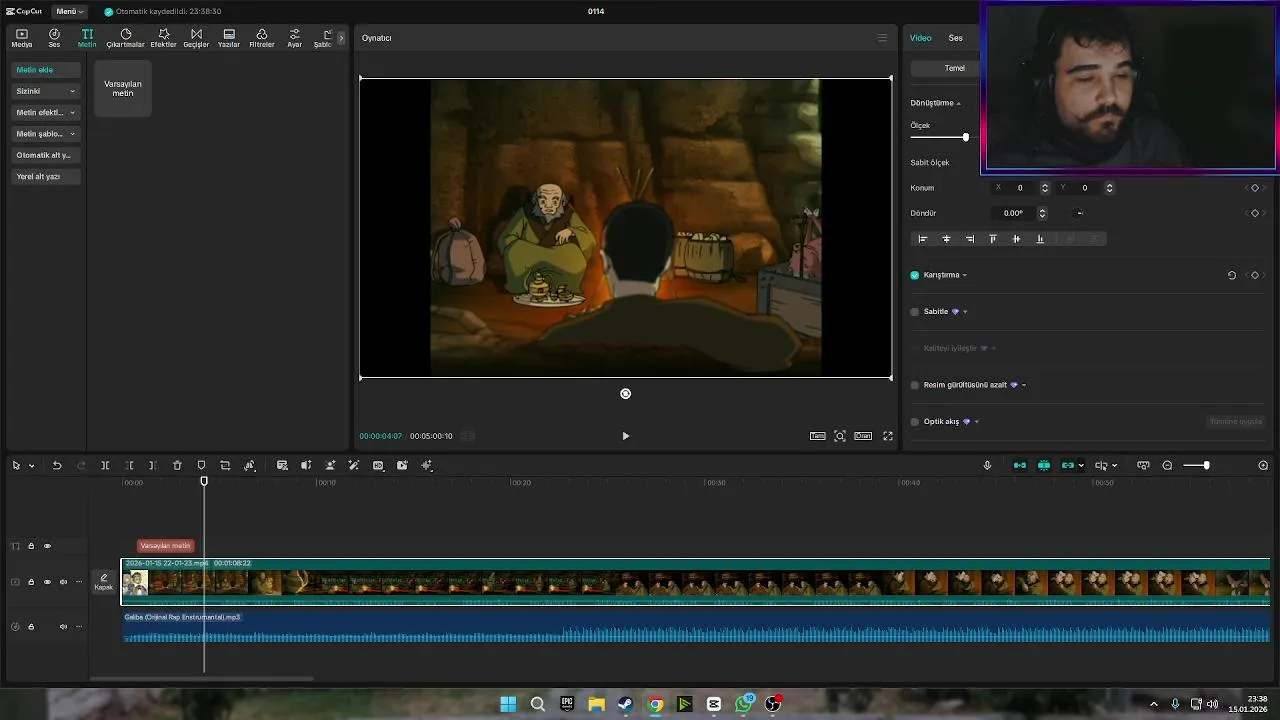Expand the Optik akış dropdown arrow
This screenshot has width=1280, height=720.
click(976, 422)
